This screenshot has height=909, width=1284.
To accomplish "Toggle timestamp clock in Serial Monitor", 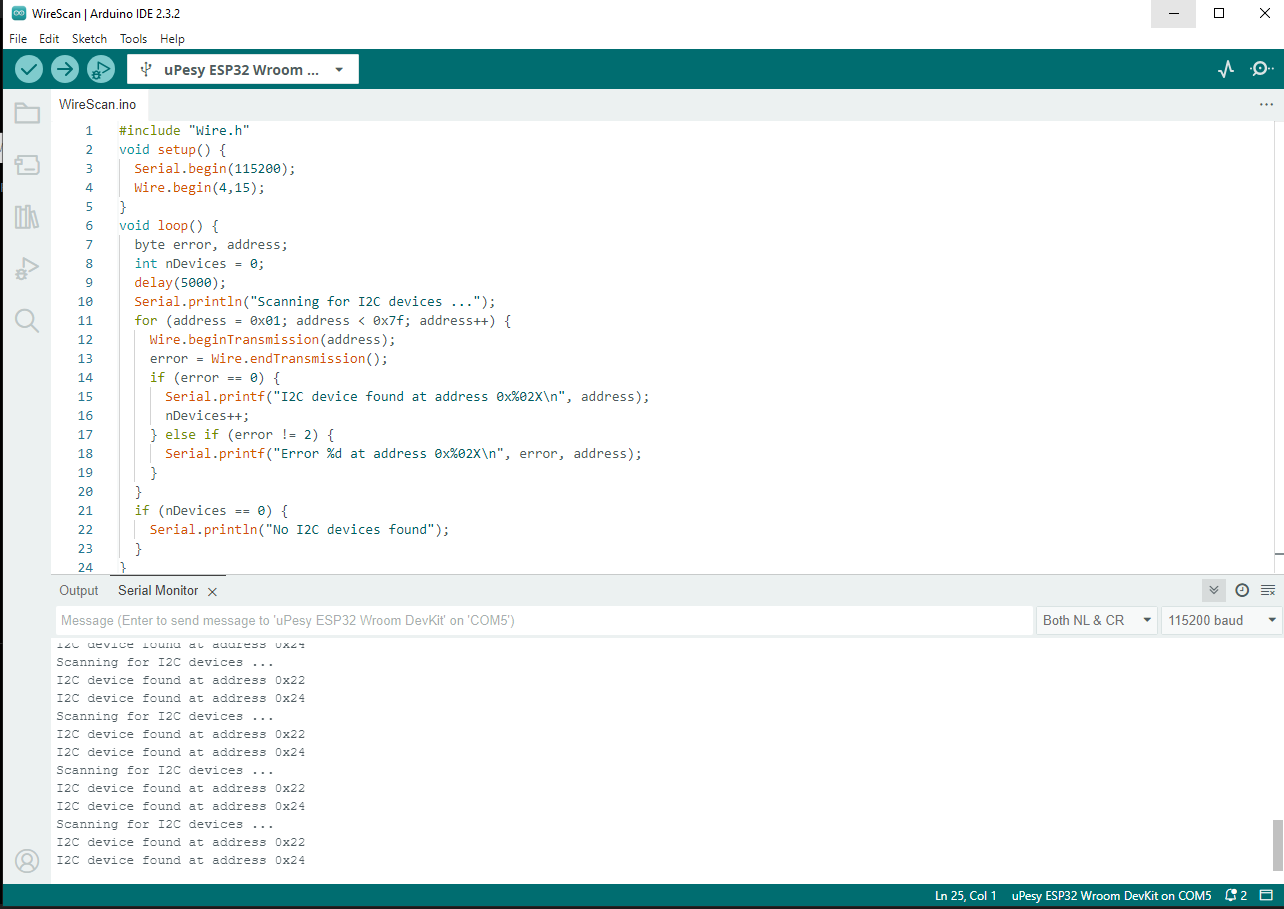I will click(1242, 590).
